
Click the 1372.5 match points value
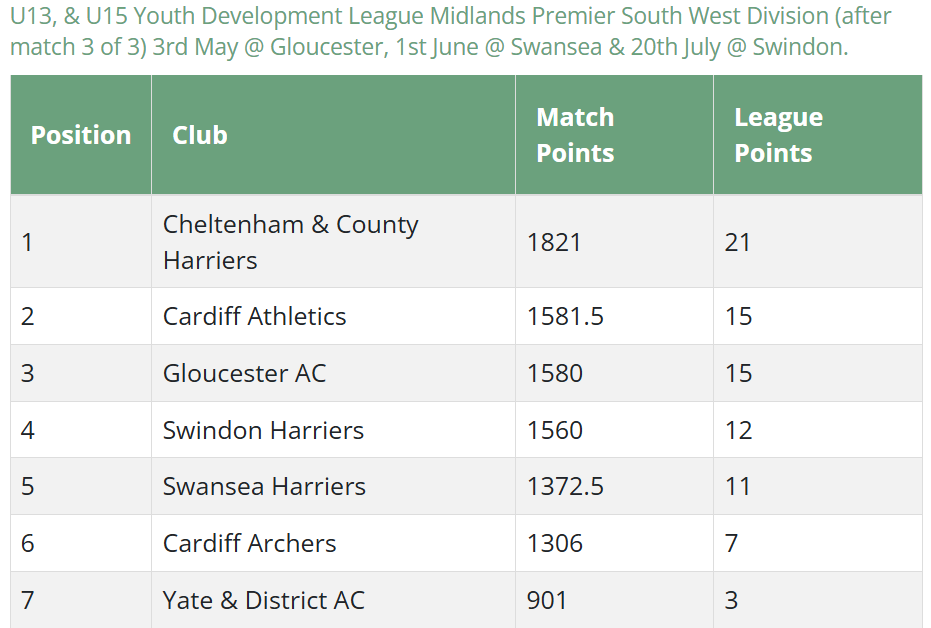click(x=565, y=487)
